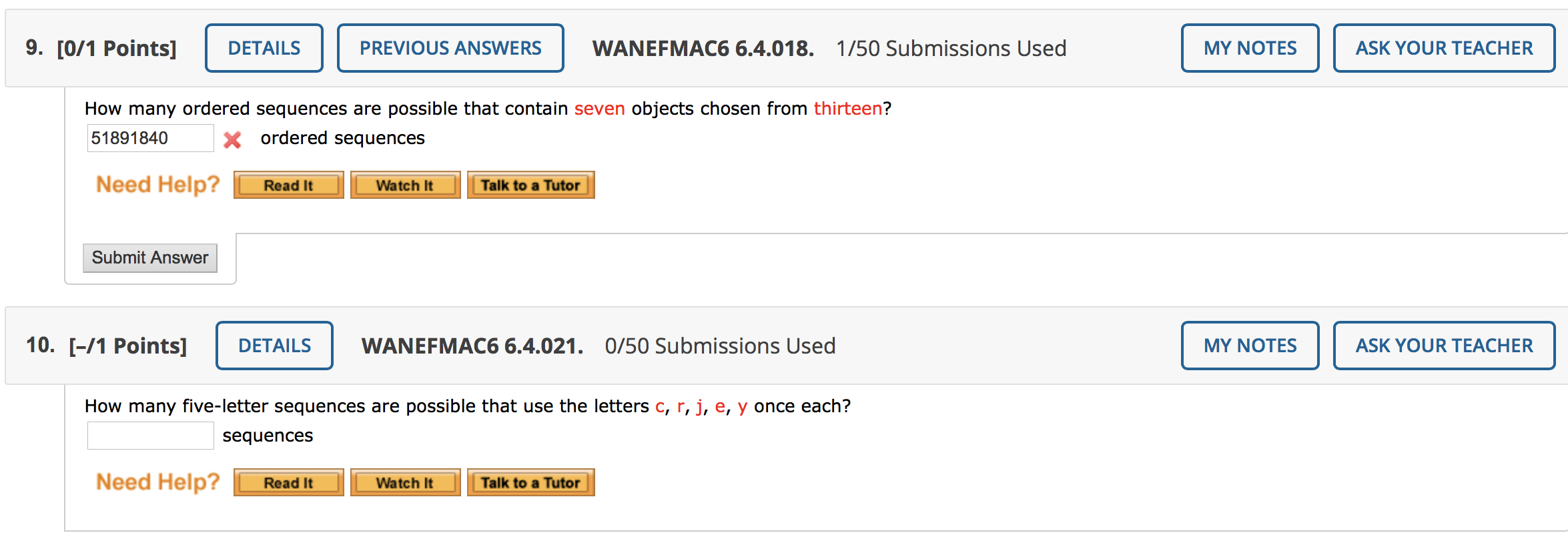Viewport: 1568px width, 551px height.
Task: Click the Submit Answer button
Action: pos(150,258)
